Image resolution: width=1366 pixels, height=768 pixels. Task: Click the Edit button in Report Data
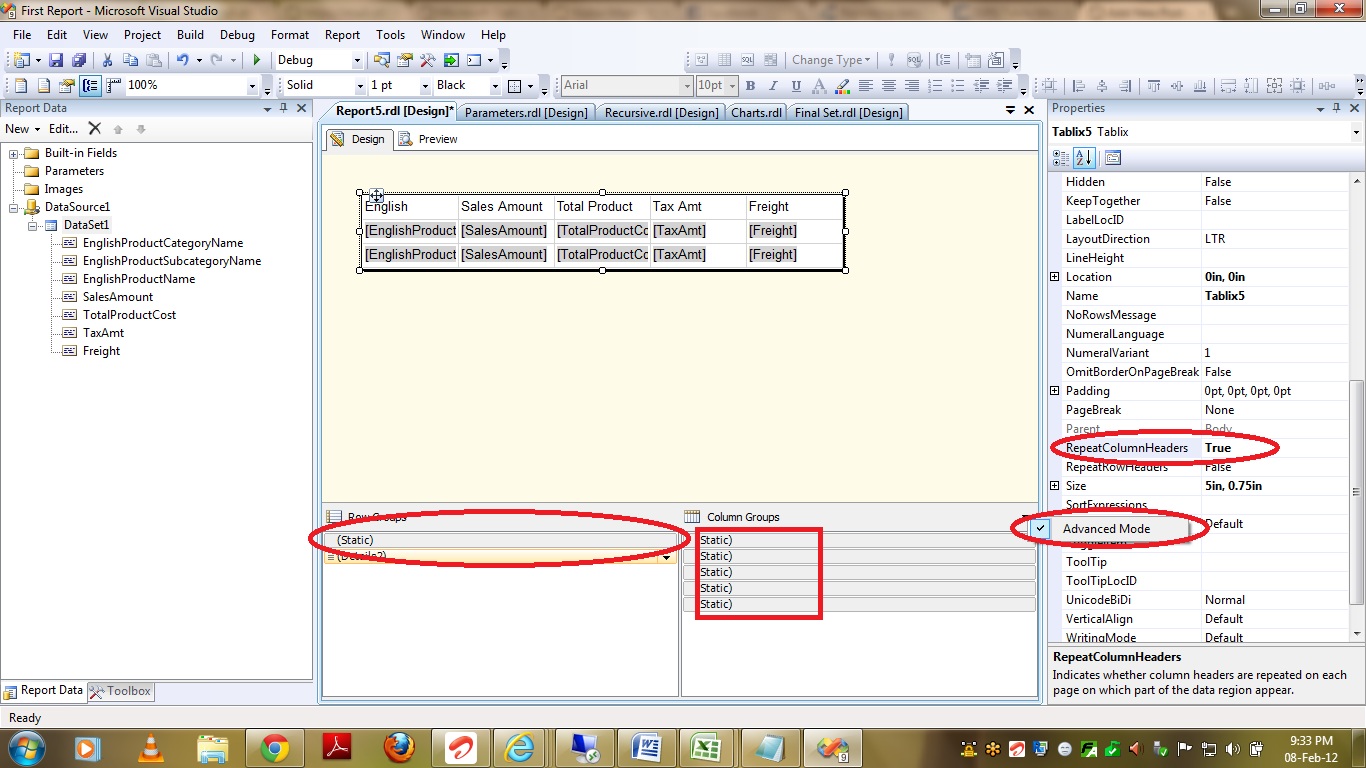click(x=63, y=129)
